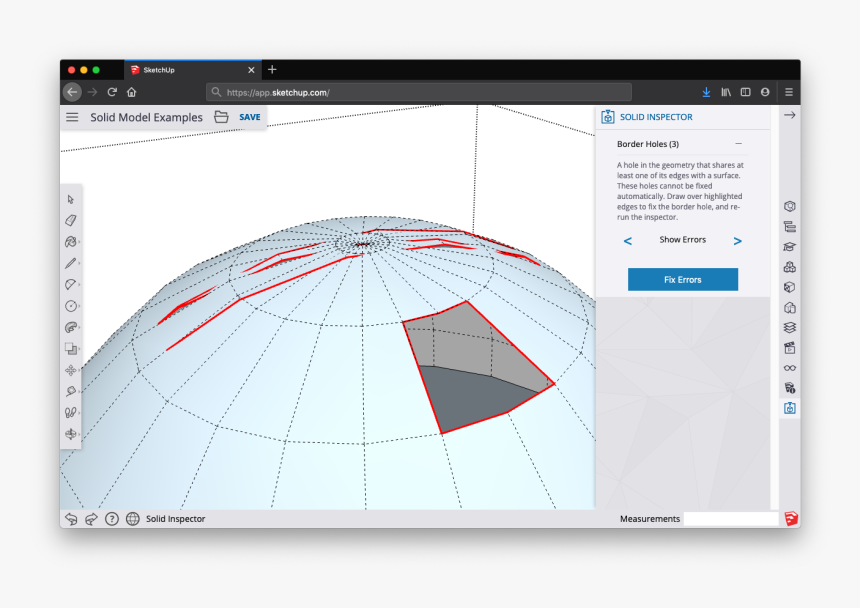
Task: Activate the Orbit tool
Action: 70,434
